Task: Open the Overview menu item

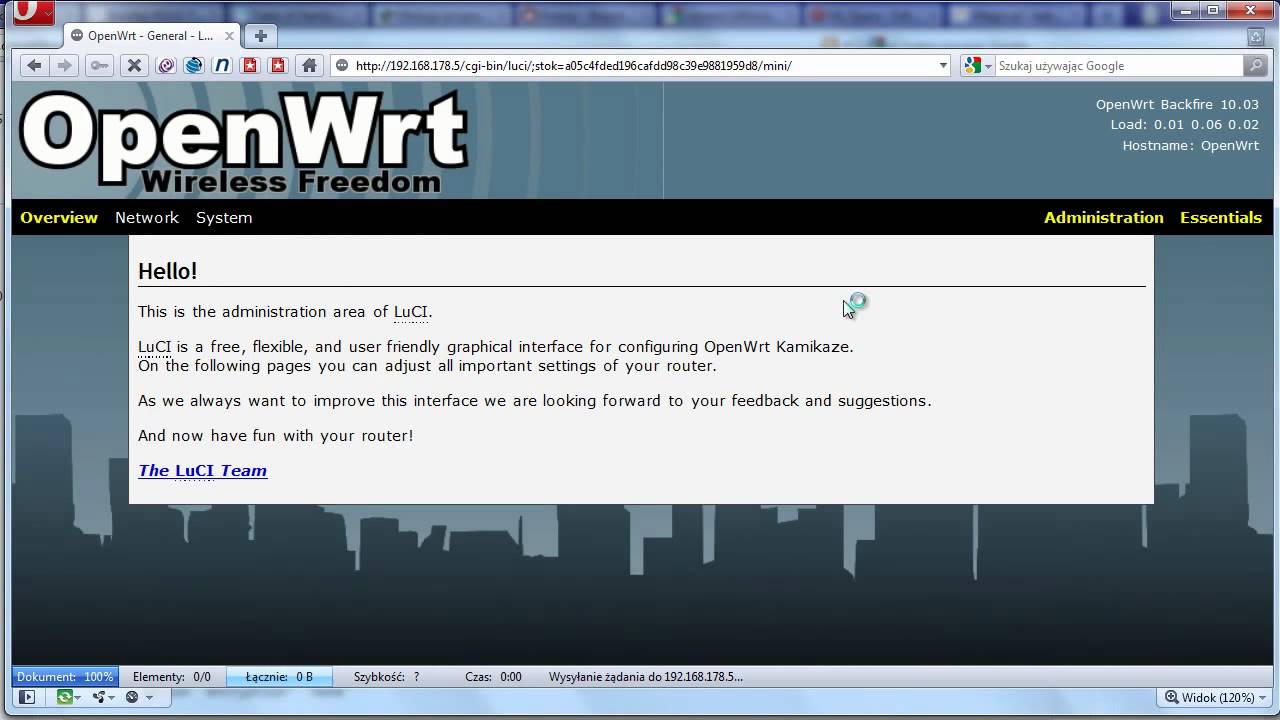Action: [59, 217]
